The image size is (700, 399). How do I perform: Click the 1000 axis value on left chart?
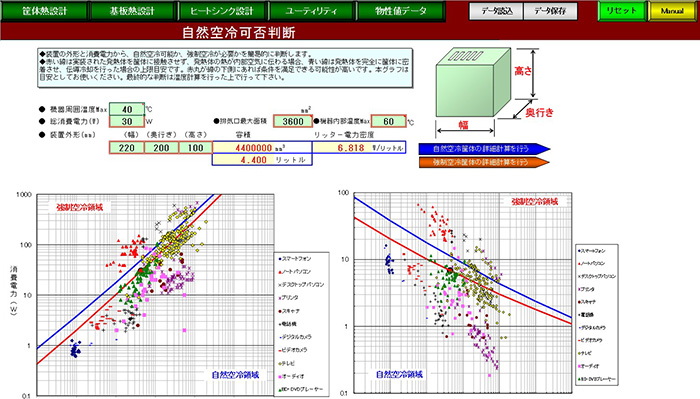[24, 195]
